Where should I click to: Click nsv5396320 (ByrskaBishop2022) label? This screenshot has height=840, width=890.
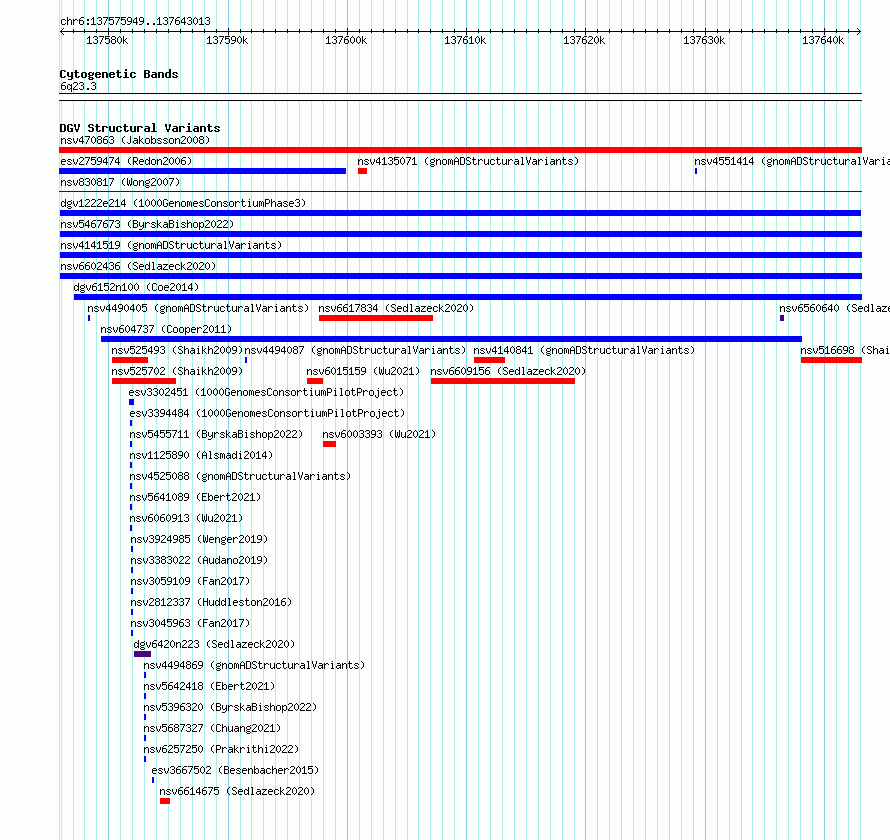click(230, 707)
